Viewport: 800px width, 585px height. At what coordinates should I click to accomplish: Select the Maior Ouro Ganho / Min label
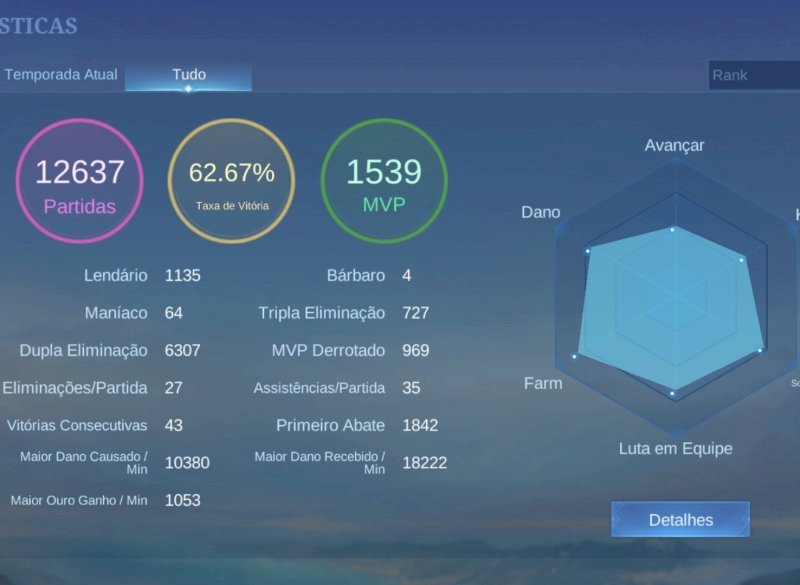click(79, 500)
